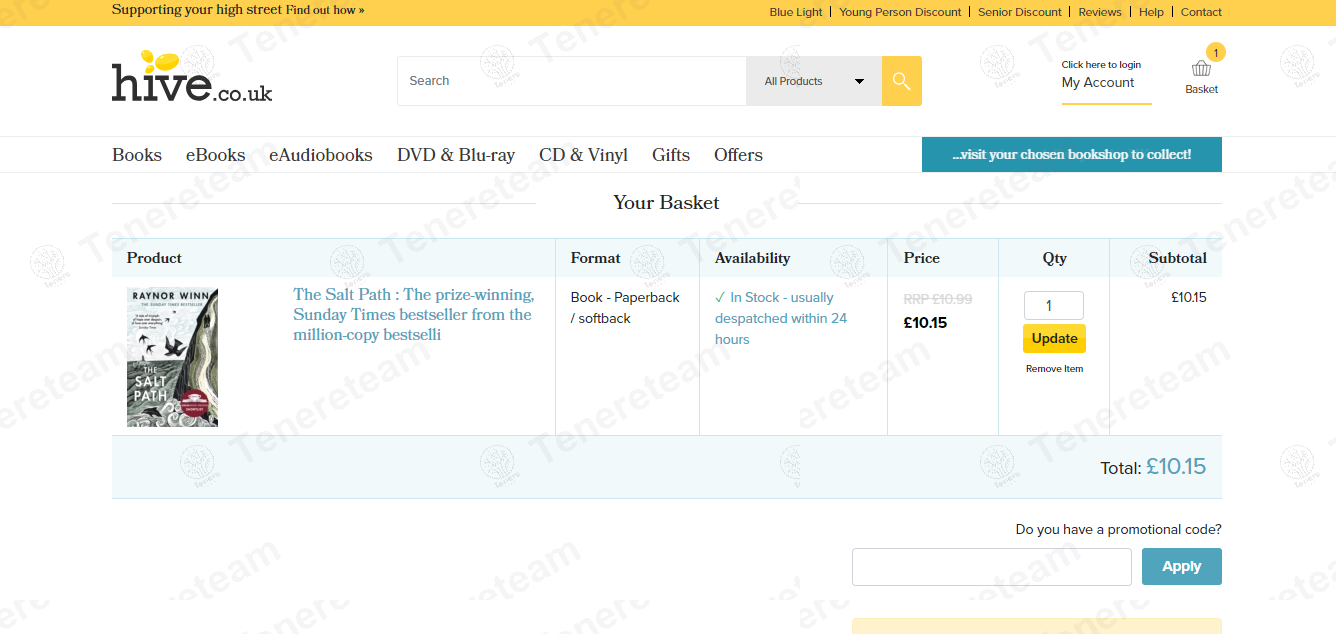Image resolution: width=1336 pixels, height=634 pixels.
Task: Open the All Products dropdown
Action: coord(814,81)
